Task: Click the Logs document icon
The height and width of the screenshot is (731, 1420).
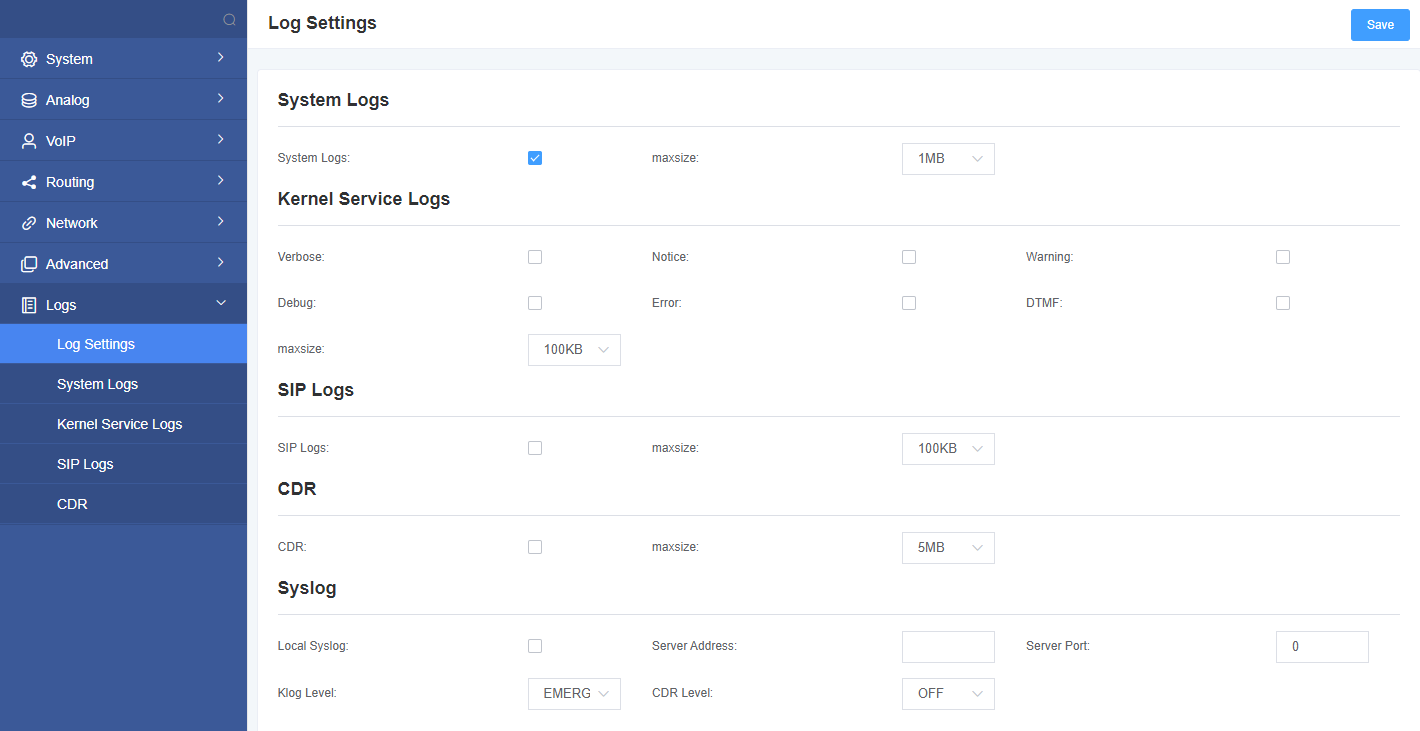Action: click(x=29, y=305)
